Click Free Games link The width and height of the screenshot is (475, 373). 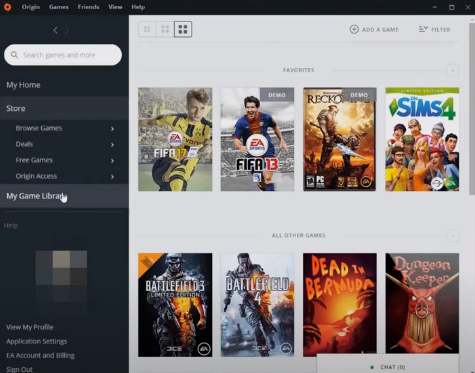point(34,160)
